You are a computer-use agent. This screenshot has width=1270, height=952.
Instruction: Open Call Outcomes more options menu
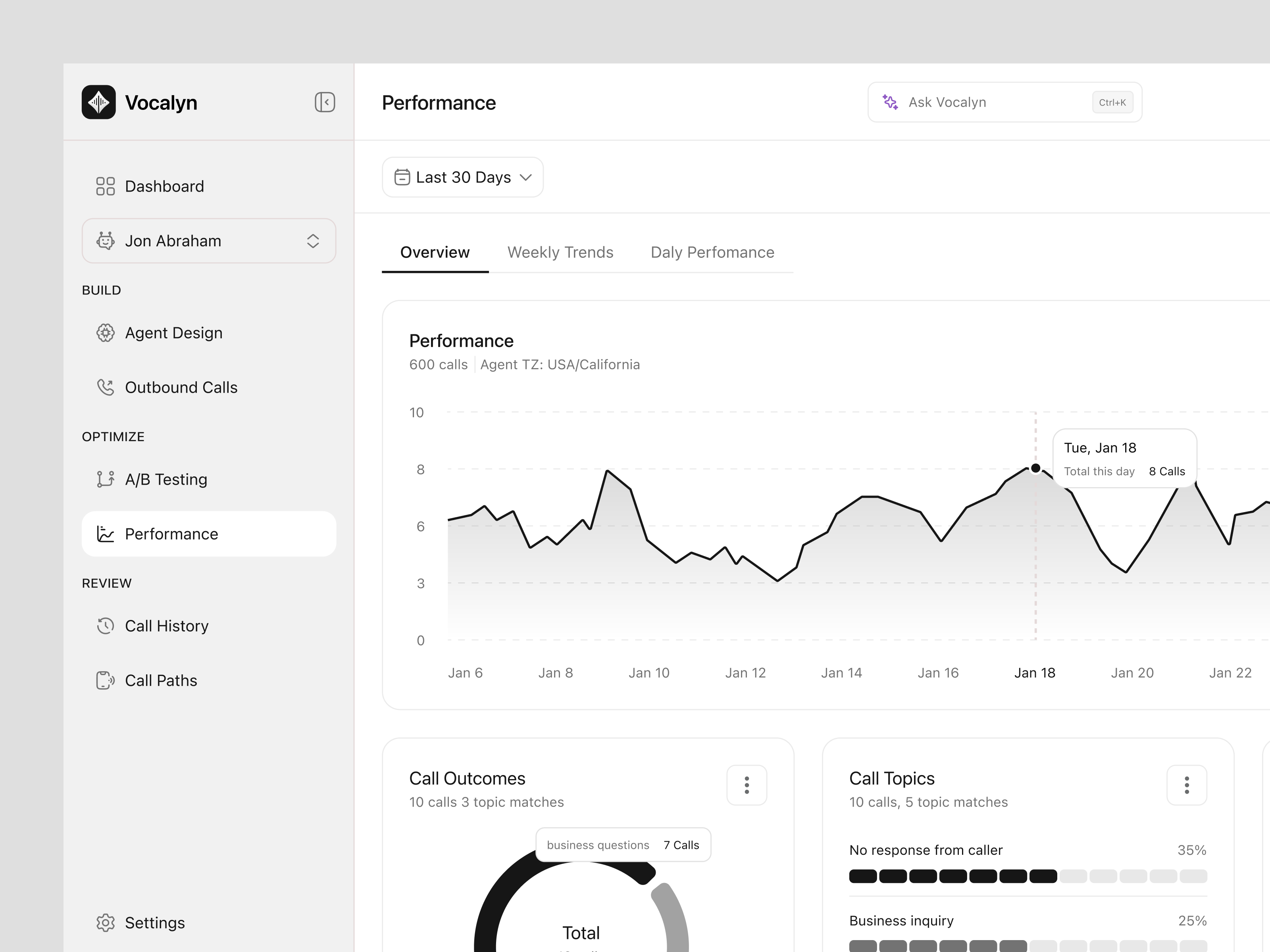[747, 785]
